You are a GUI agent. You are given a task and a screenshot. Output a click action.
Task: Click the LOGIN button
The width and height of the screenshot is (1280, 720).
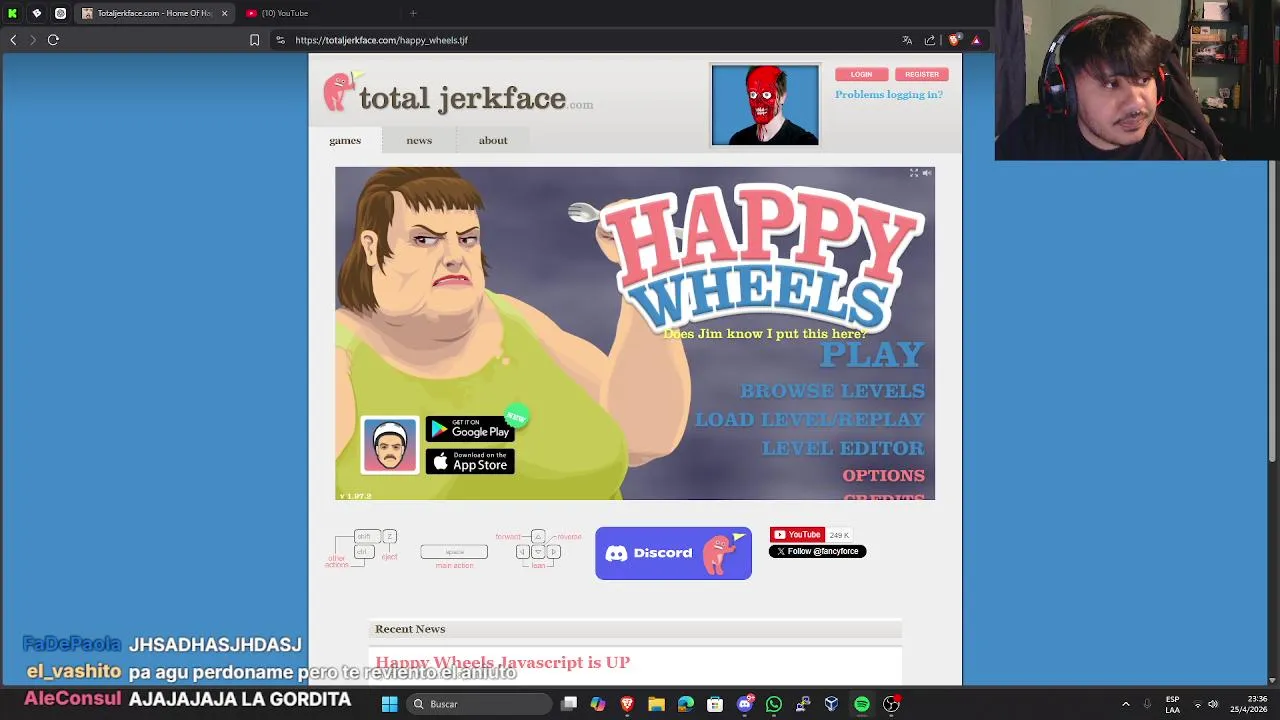[861, 74]
